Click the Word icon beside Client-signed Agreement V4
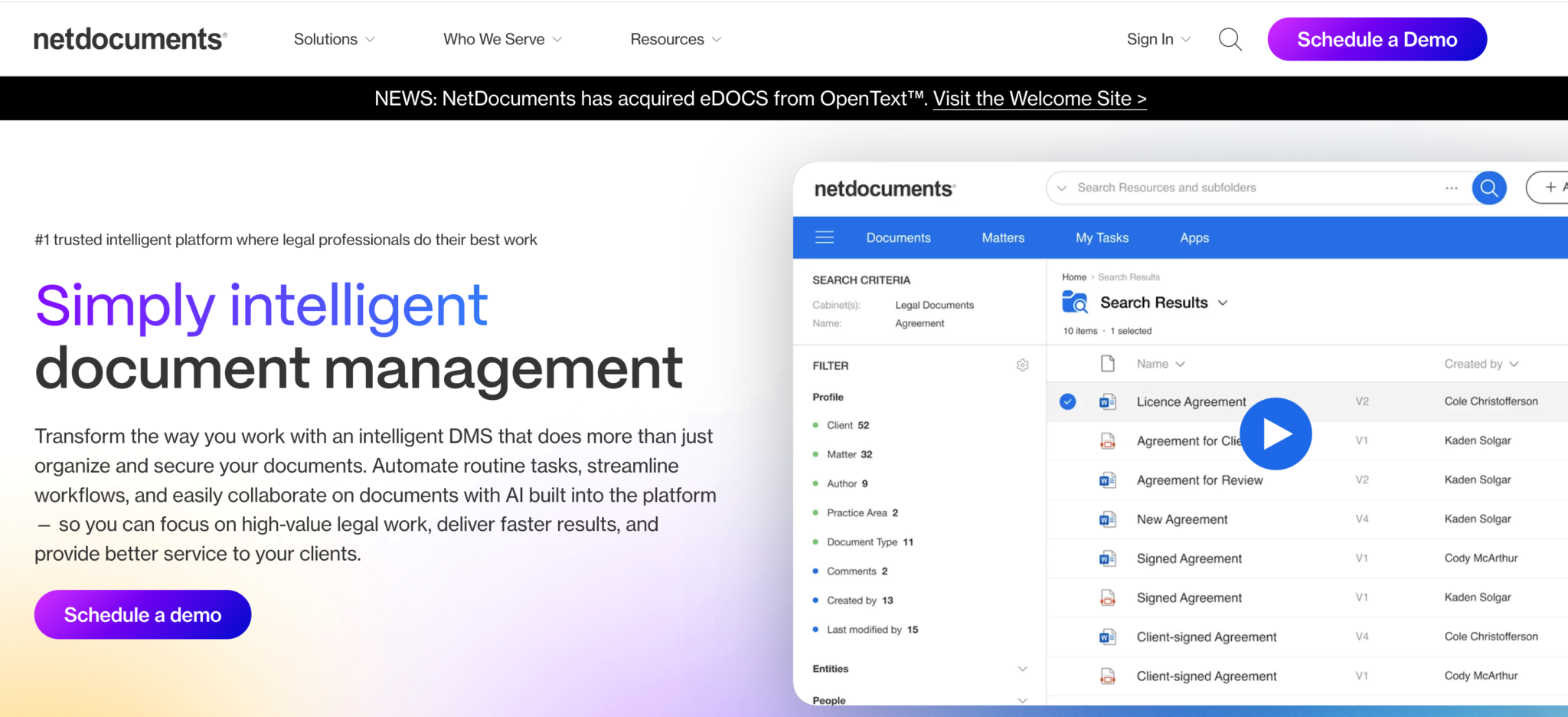Image resolution: width=1568 pixels, height=717 pixels. (1107, 637)
